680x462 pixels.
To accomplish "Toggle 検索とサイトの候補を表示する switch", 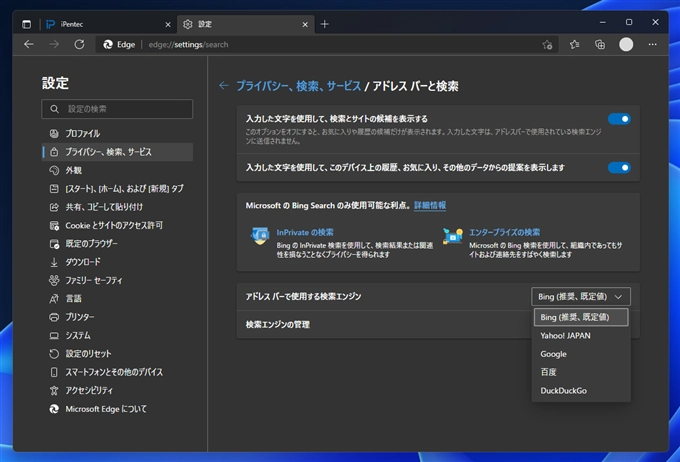I will tap(619, 119).
